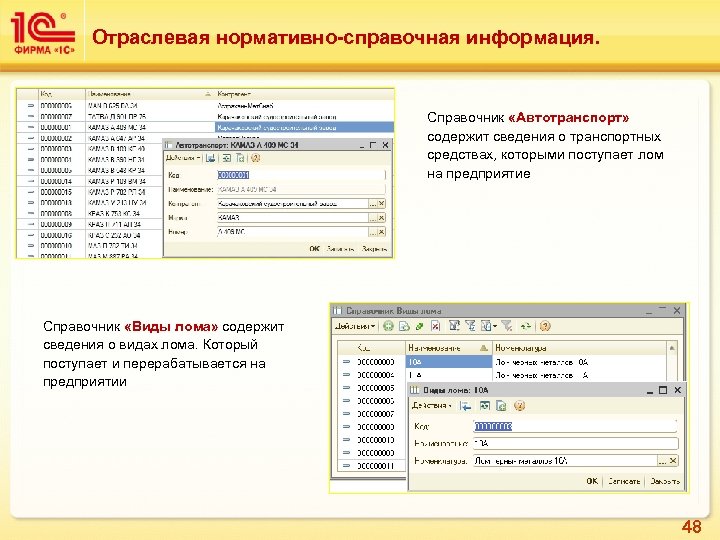Click green Add item icon in Виды лома list

388,326
